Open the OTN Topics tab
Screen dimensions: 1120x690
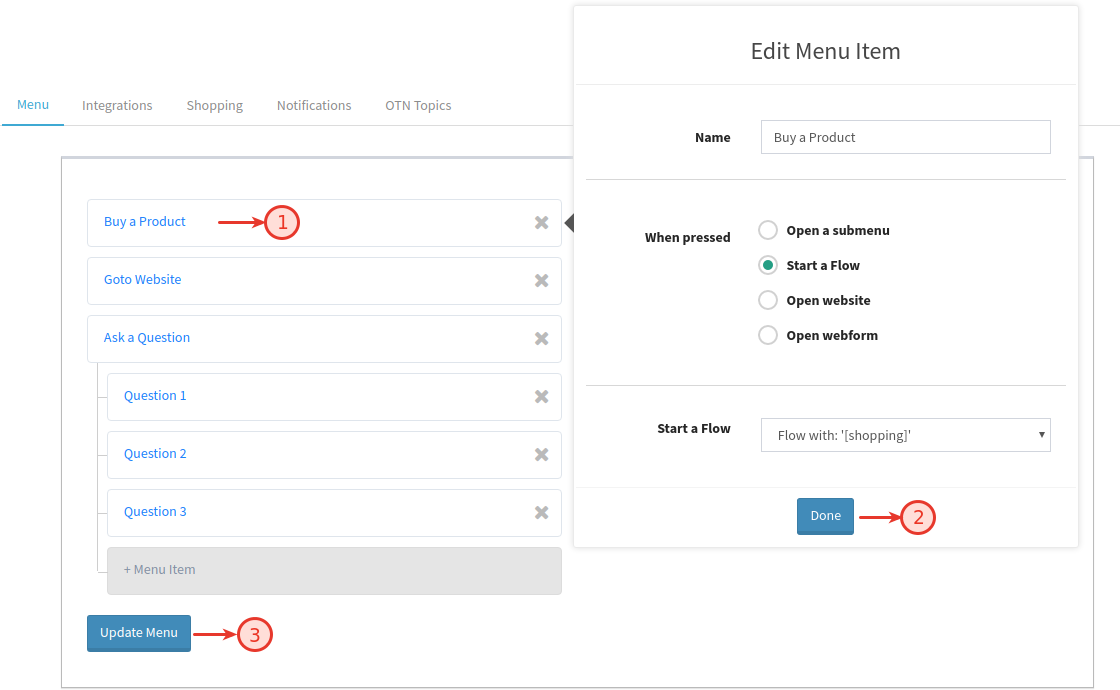coord(418,105)
